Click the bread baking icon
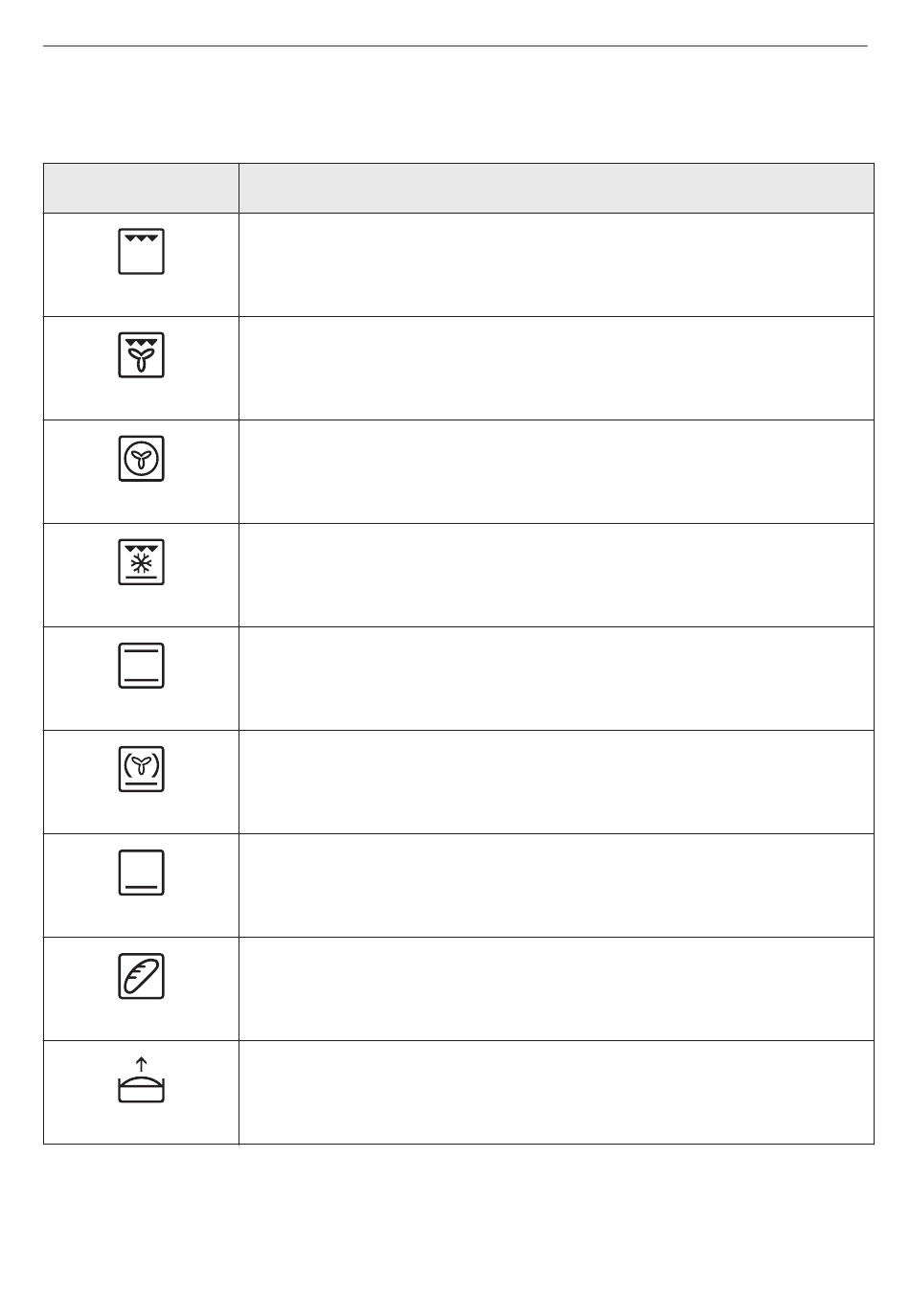This screenshot has height=1316, width=910. coord(141,975)
